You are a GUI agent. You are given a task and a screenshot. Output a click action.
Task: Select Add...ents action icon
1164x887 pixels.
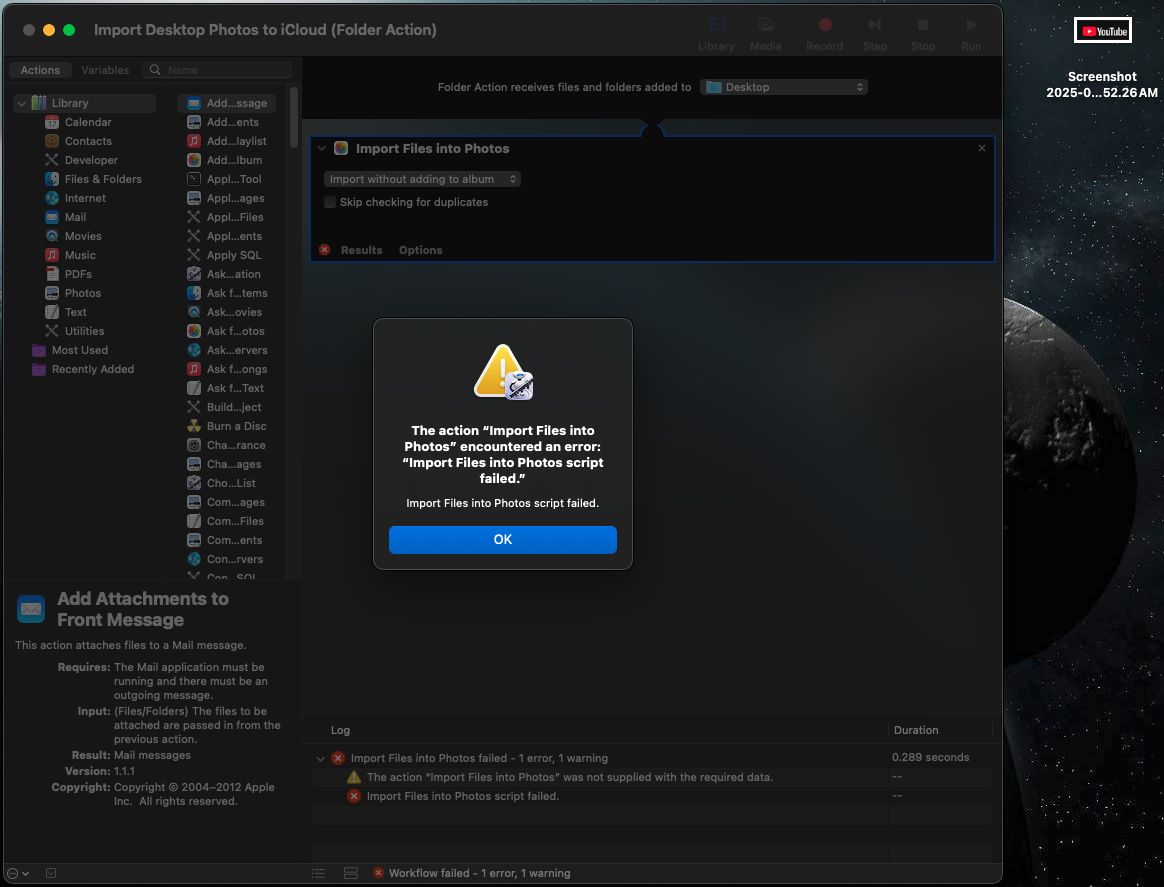click(194, 122)
